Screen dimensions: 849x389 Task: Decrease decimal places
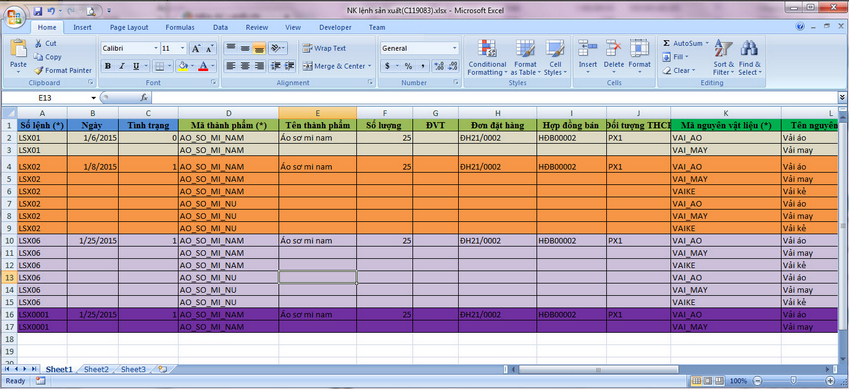click(453, 66)
